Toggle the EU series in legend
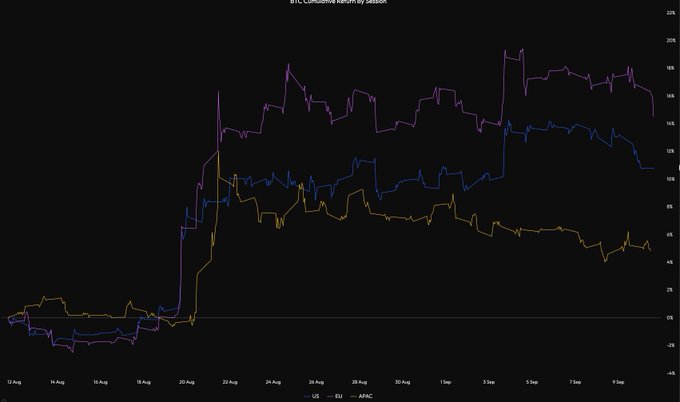680x402 pixels. (x=335, y=396)
